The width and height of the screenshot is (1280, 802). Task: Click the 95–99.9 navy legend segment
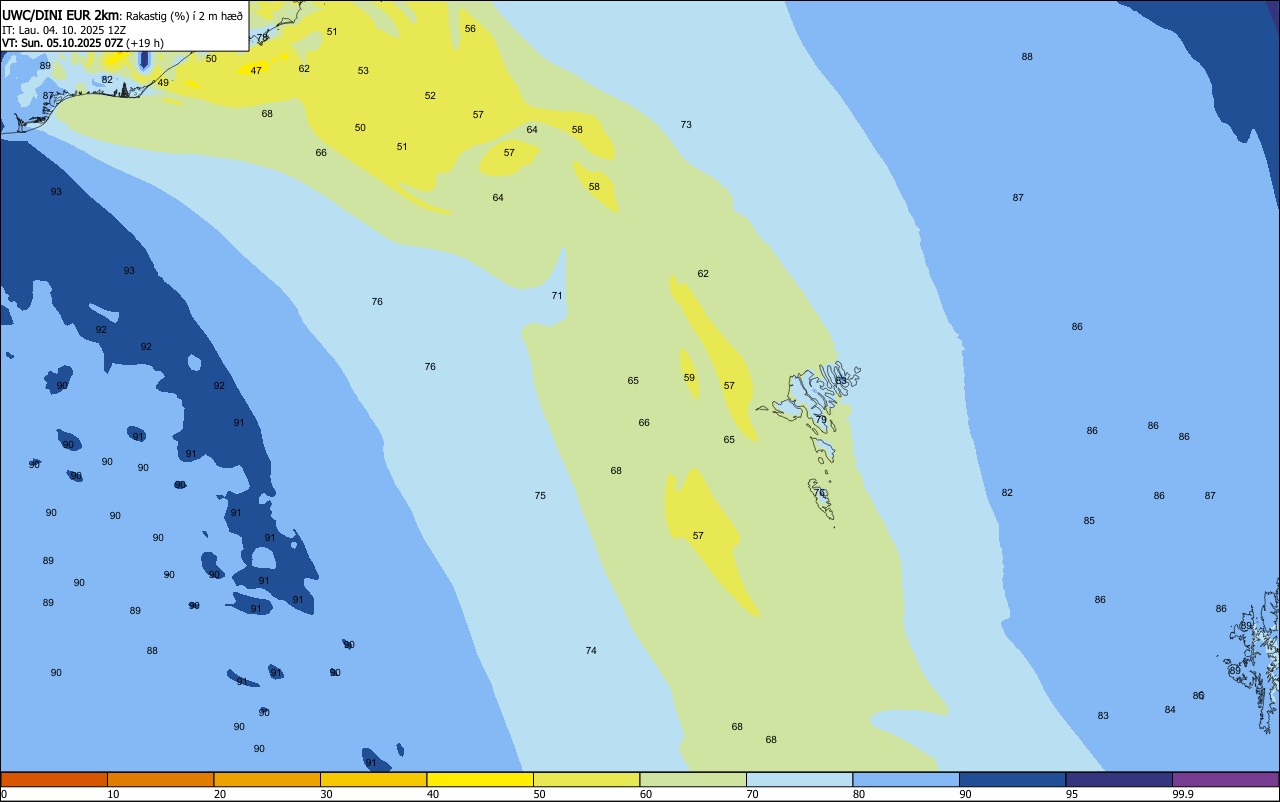point(1119,779)
